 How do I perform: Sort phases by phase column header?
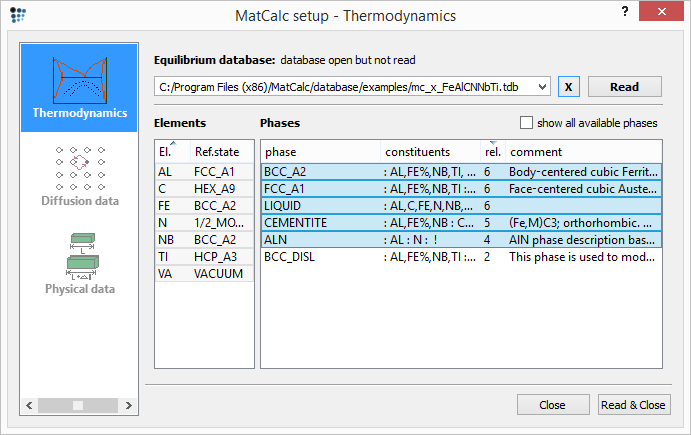(x=321, y=152)
